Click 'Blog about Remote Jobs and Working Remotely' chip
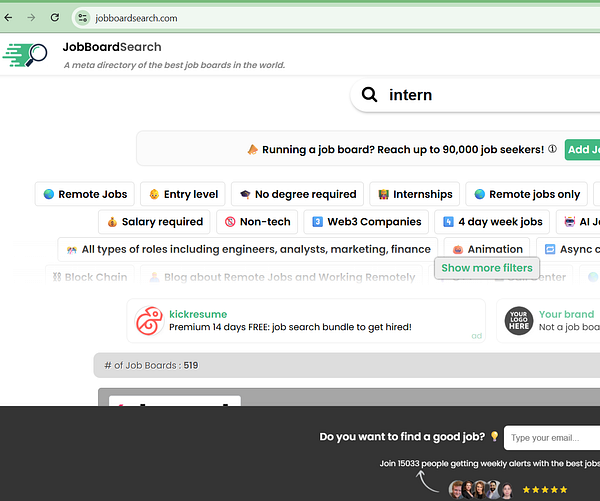The width and height of the screenshot is (600, 501). point(282,276)
